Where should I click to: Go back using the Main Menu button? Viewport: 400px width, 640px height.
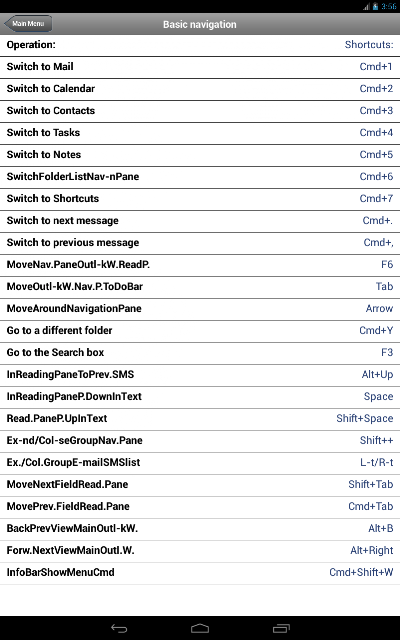(28, 24)
